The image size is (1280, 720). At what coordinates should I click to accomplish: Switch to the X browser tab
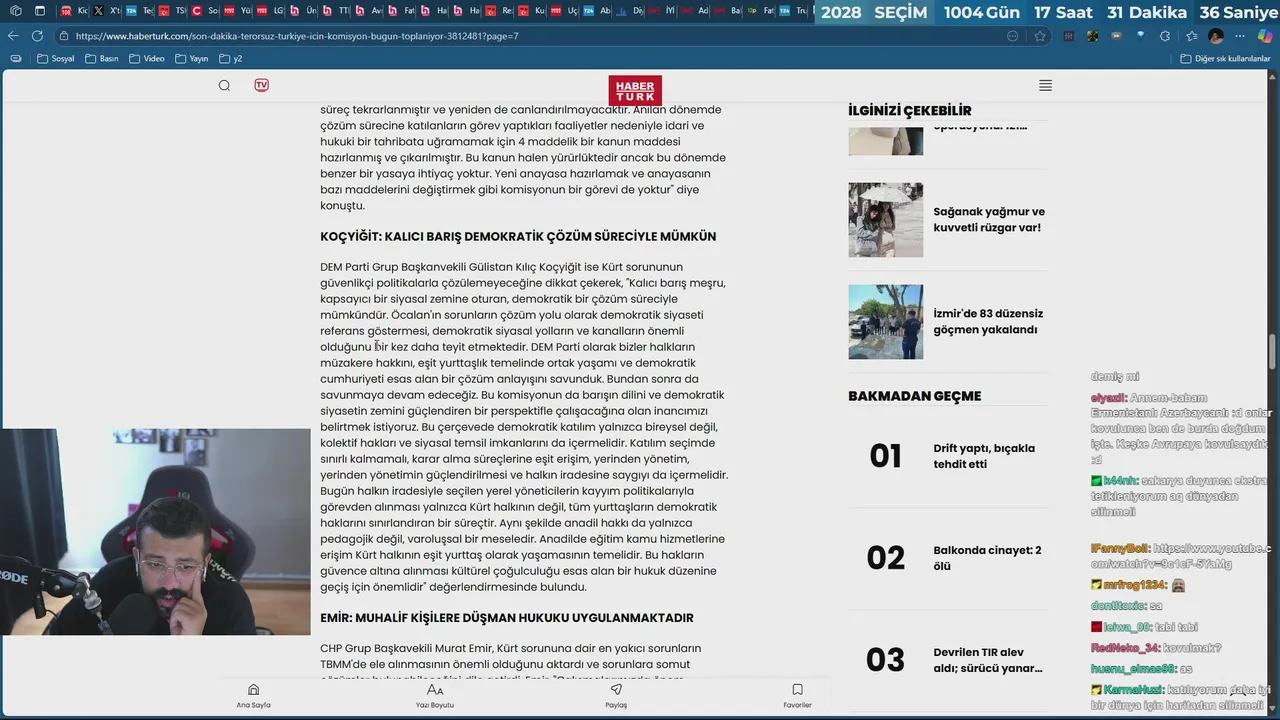click(x=107, y=12)
